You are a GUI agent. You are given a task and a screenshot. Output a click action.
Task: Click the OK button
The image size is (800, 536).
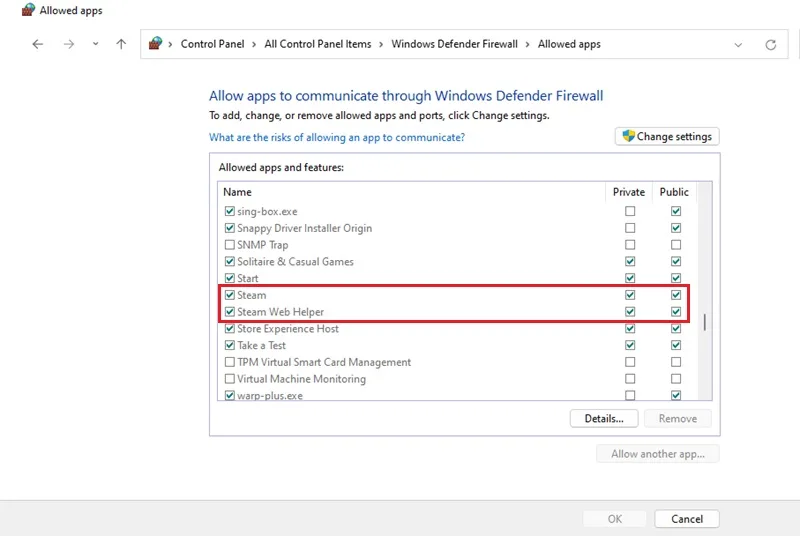[614, 519]
